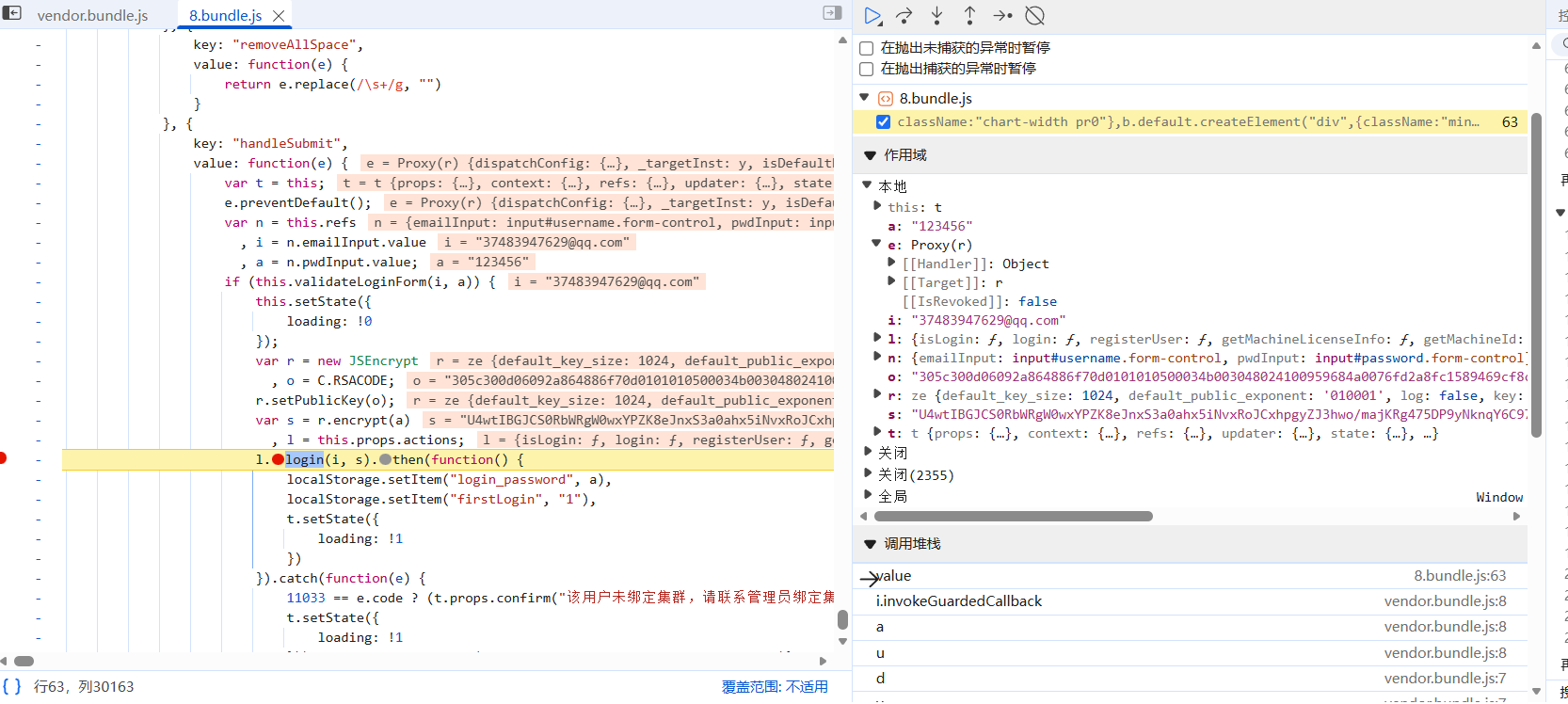Click the 11033 error code number
The height and width of the screenshot is (704, 1568).
tap(306, 598)
